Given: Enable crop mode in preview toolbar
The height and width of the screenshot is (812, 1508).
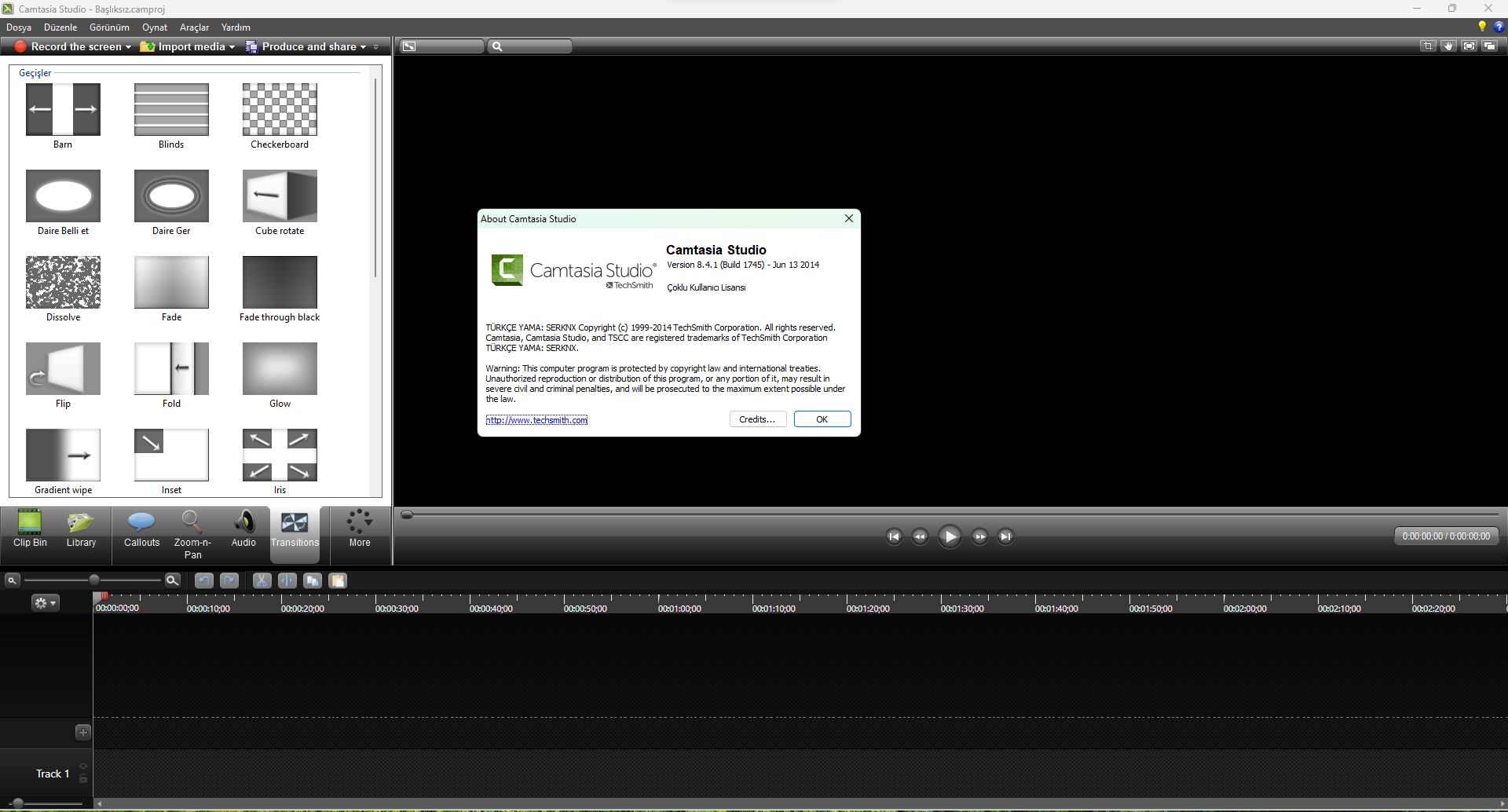Looking at the screenshot, I should [1428, 46].
